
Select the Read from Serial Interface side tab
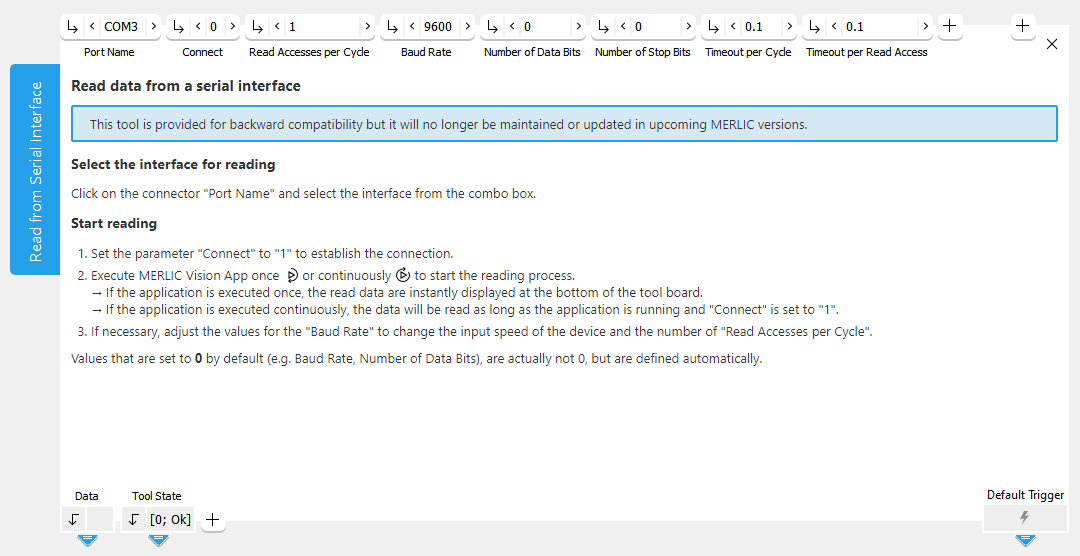coord(35,170)
